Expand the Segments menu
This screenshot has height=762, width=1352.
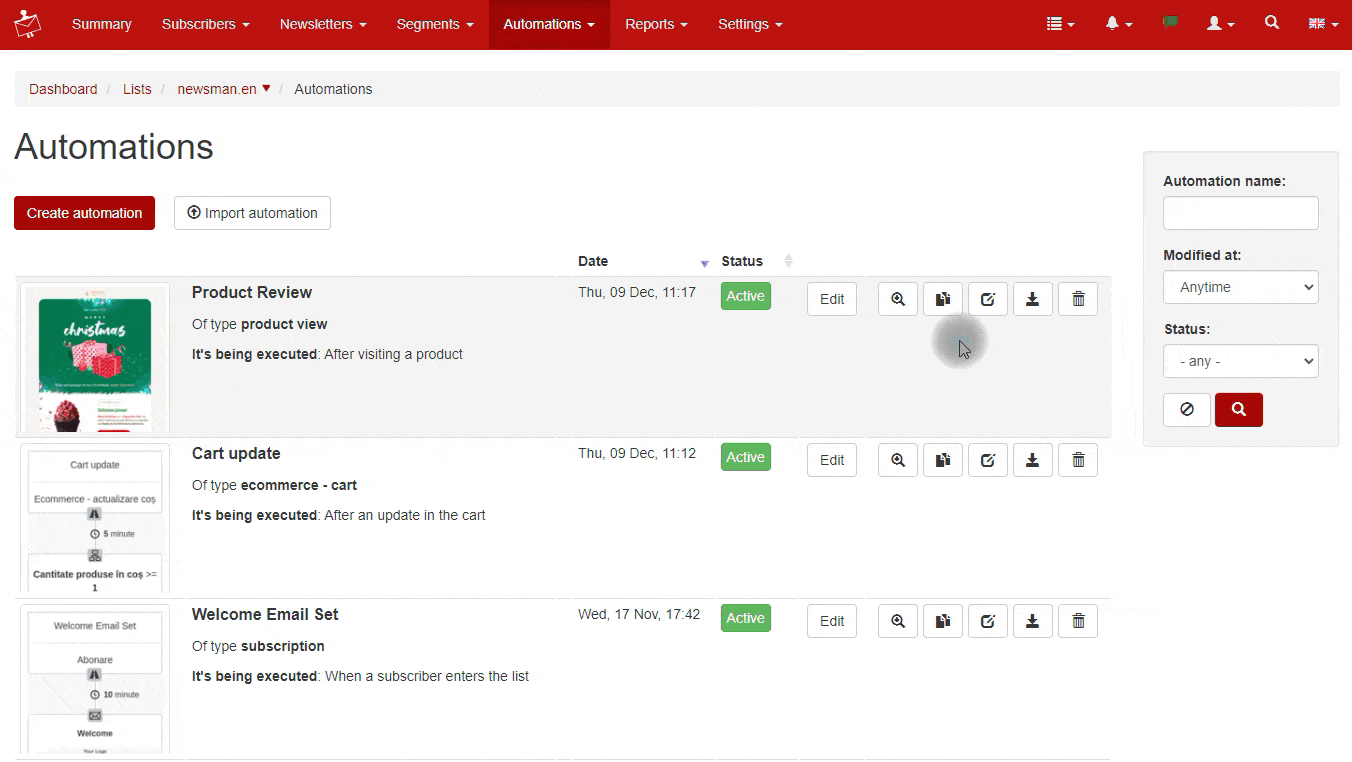click(x=435, y=24)
